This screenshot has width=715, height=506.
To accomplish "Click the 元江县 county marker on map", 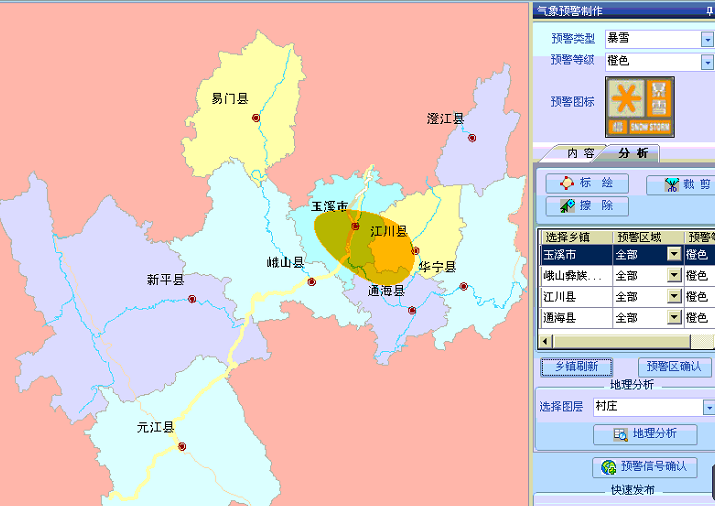I will pyautogui.click(x=182, y=447).
